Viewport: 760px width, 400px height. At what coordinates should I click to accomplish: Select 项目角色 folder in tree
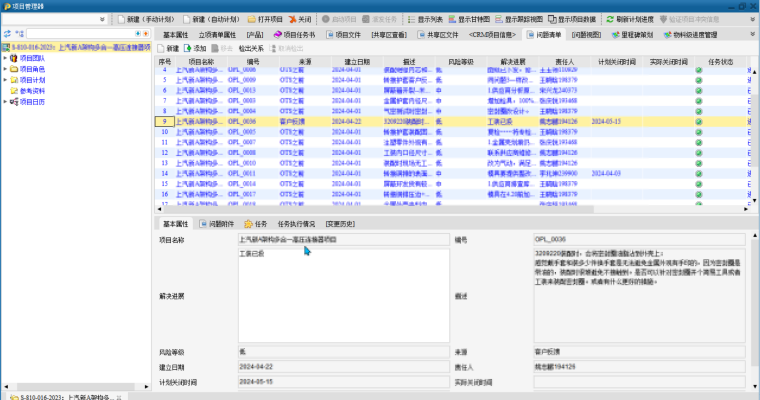tap(28, 69)
